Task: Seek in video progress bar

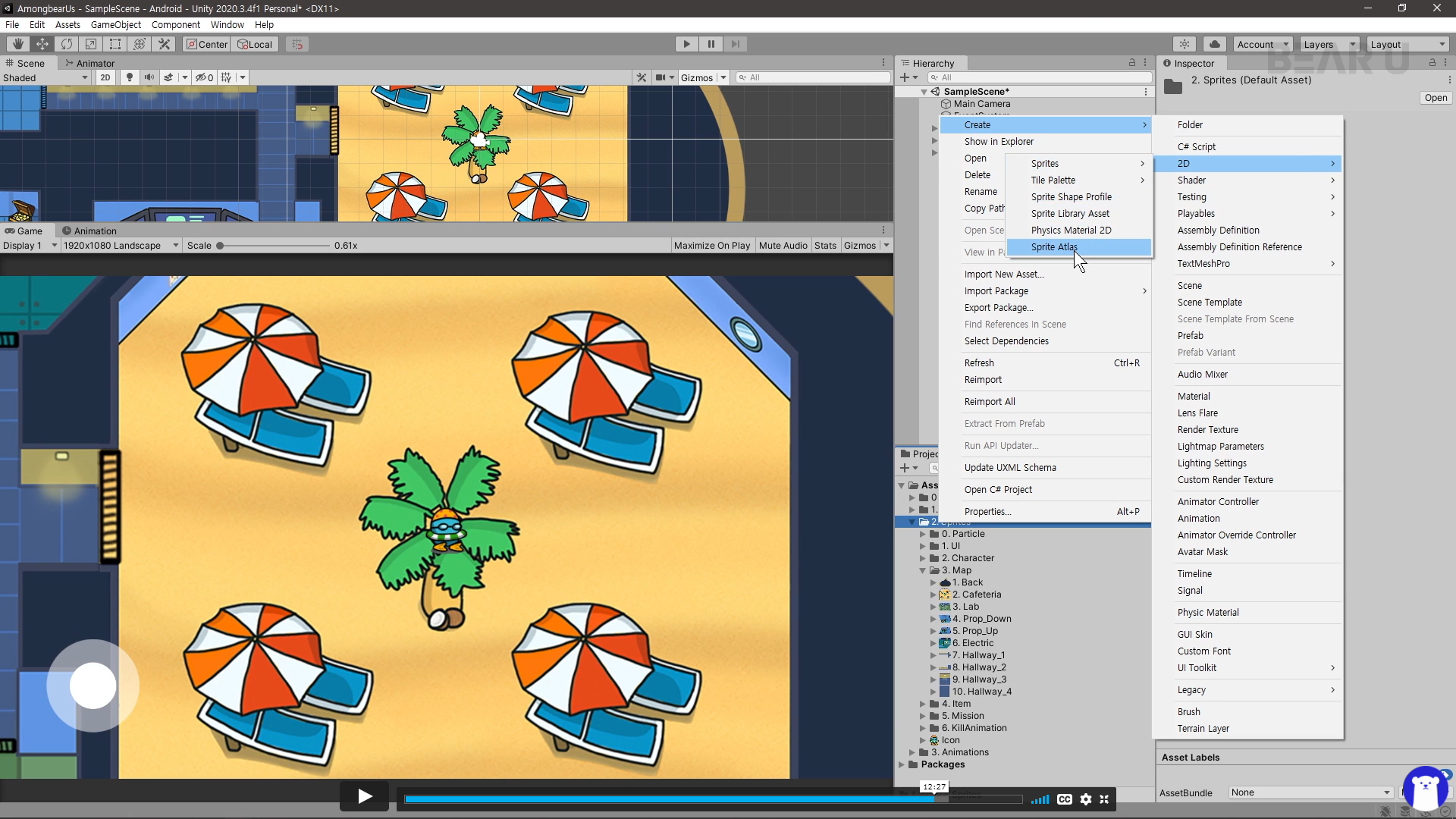Action: click(713, 799)
